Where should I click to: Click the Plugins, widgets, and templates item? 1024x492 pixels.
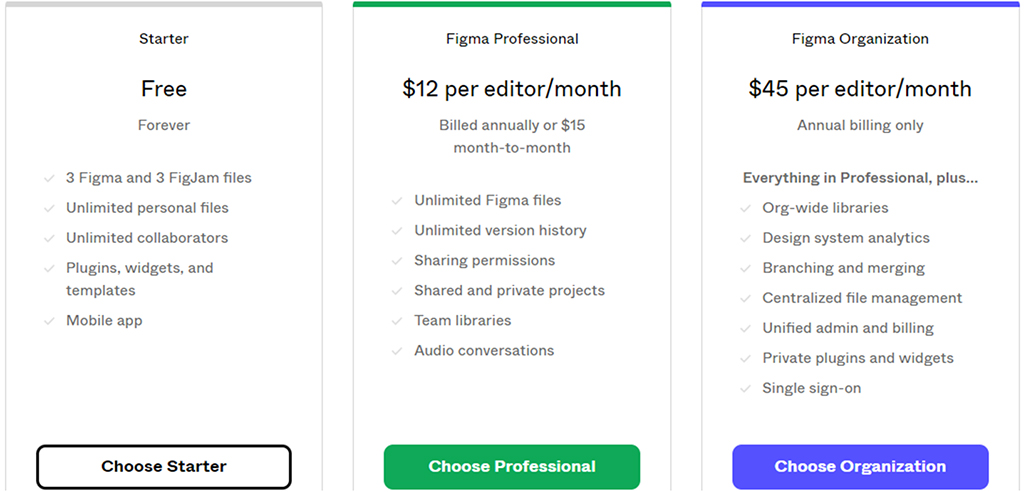point(140,279)
